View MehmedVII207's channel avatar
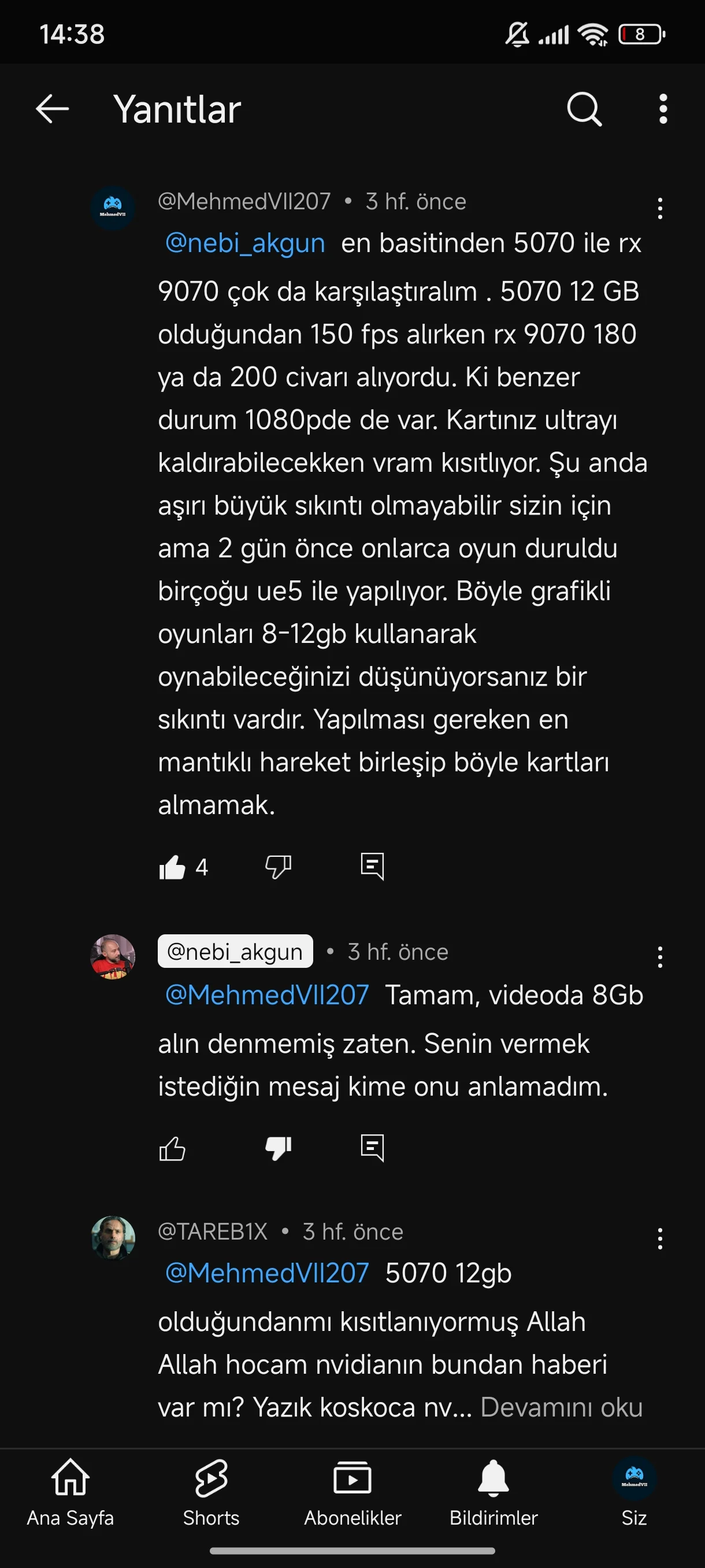This screenshot has height=1568, width=705. pyautogui.click(x=113, y=208)
